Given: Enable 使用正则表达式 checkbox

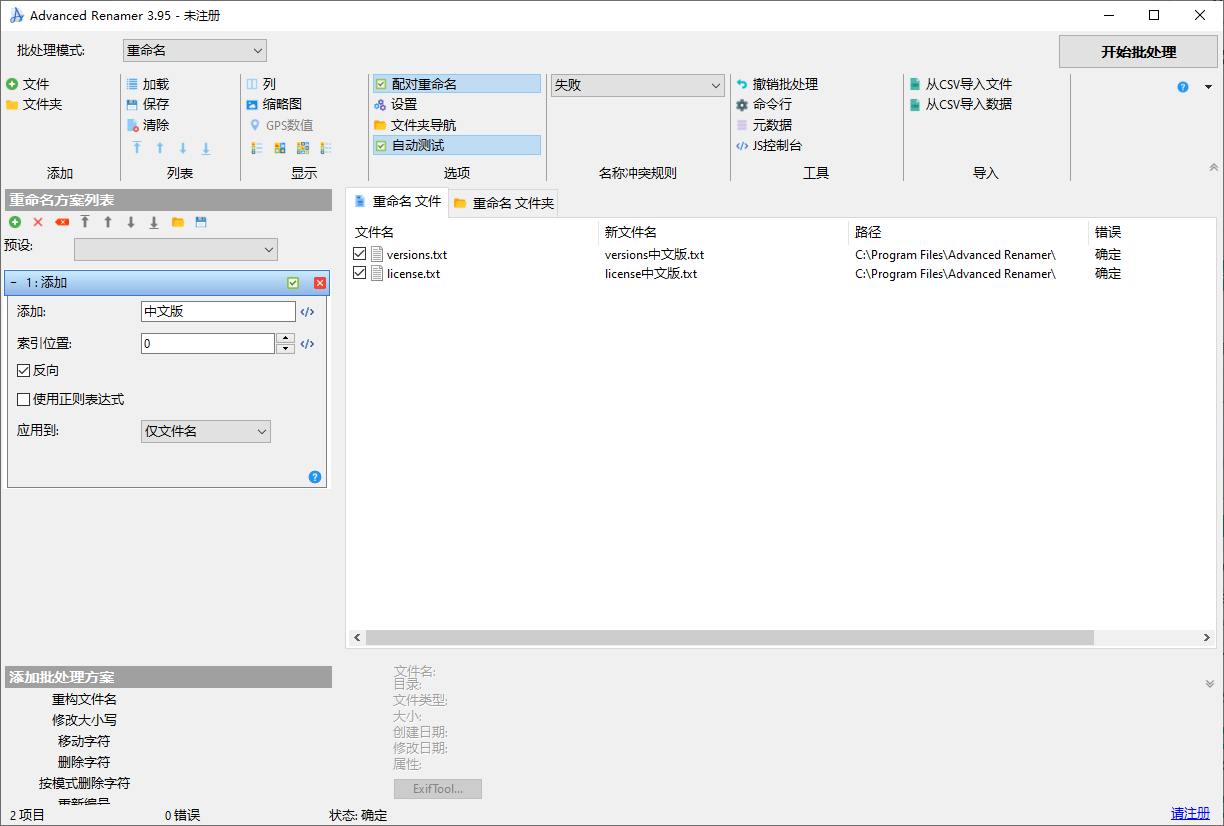Looking at the screenshot, I should point(24,399).
